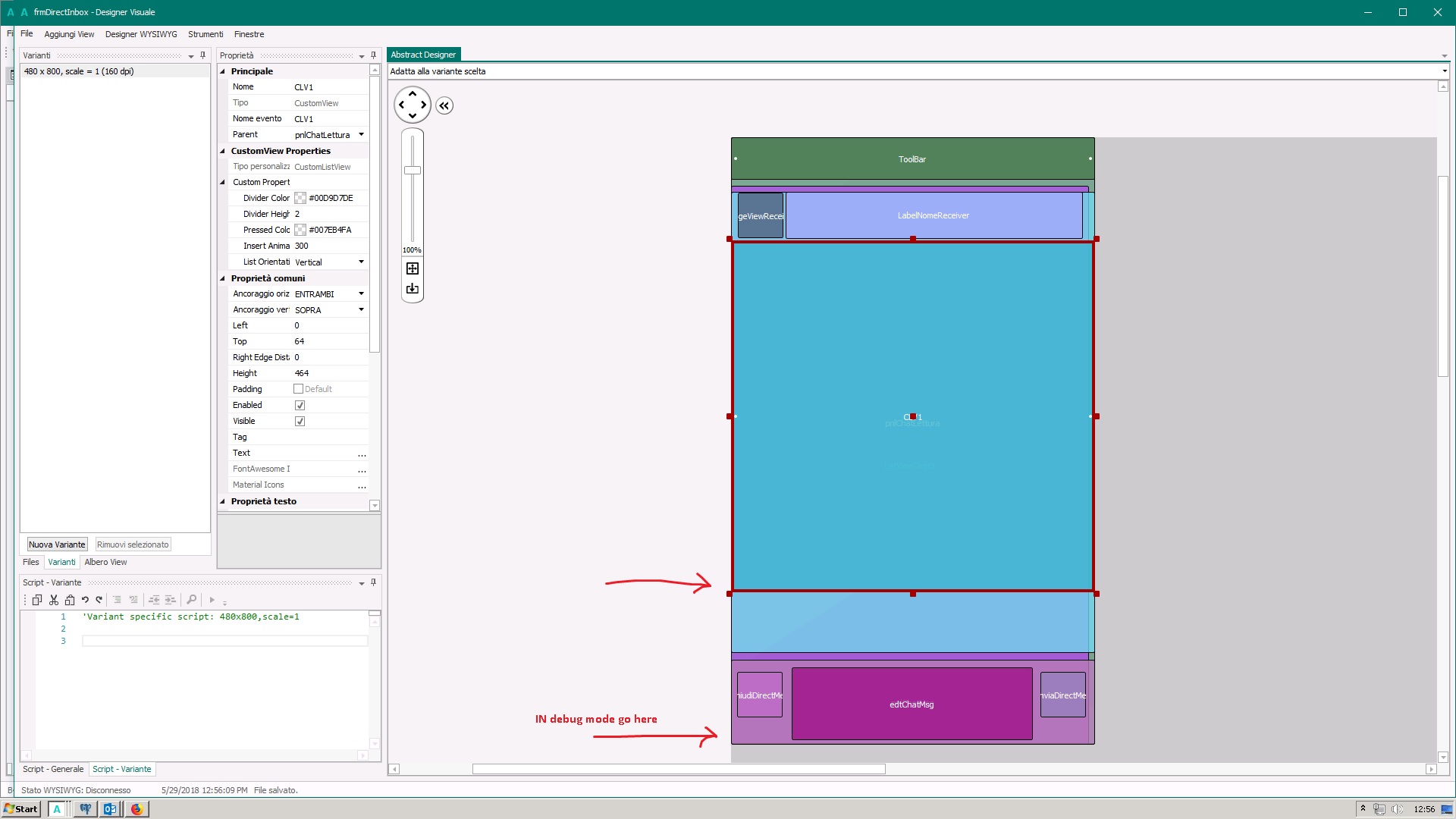This screenshot has height=819, width=1456.
Task: Click the Copy icon in script toolbar
Action: (x=36, y=600)
